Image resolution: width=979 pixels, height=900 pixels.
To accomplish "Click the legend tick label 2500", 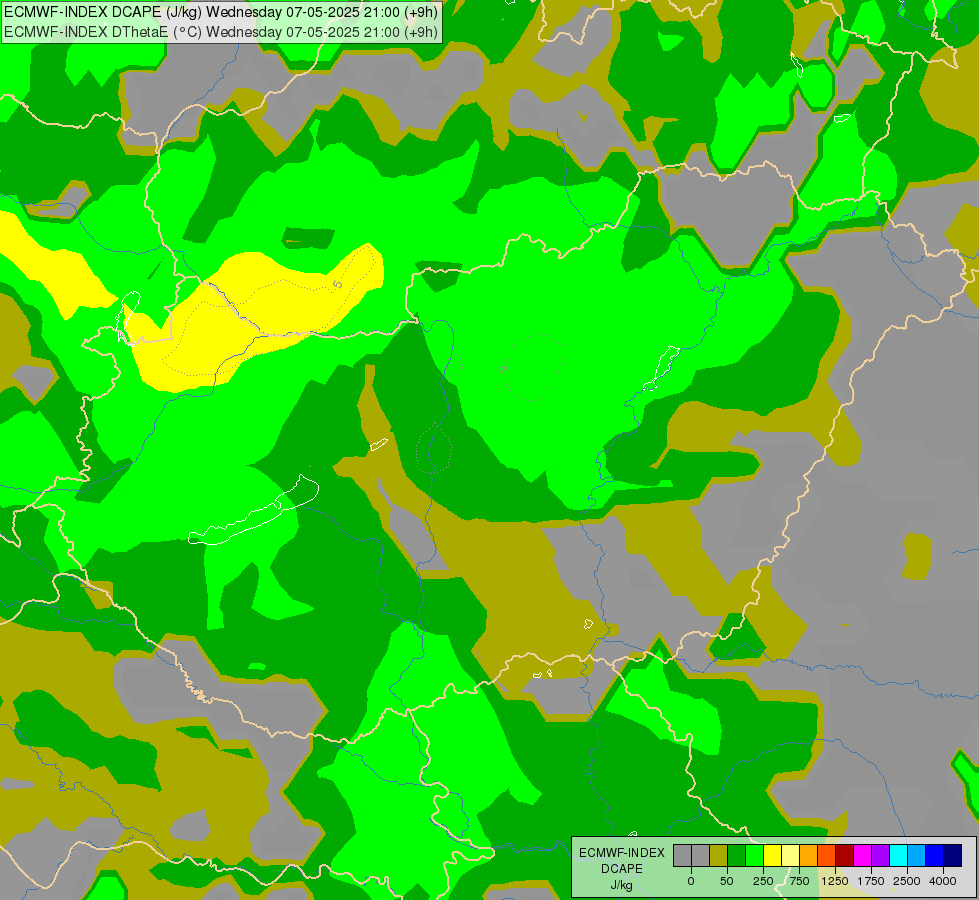I will (907, 881).
